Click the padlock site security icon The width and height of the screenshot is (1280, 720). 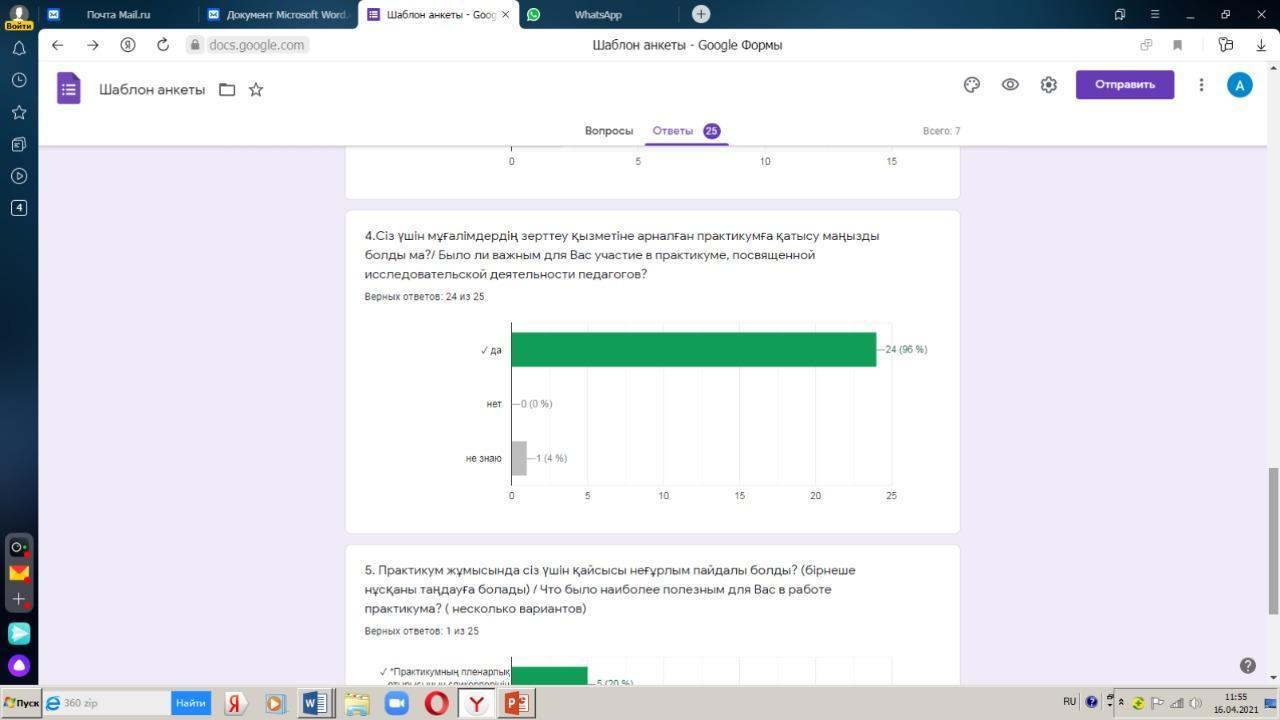tap(194, 45)
